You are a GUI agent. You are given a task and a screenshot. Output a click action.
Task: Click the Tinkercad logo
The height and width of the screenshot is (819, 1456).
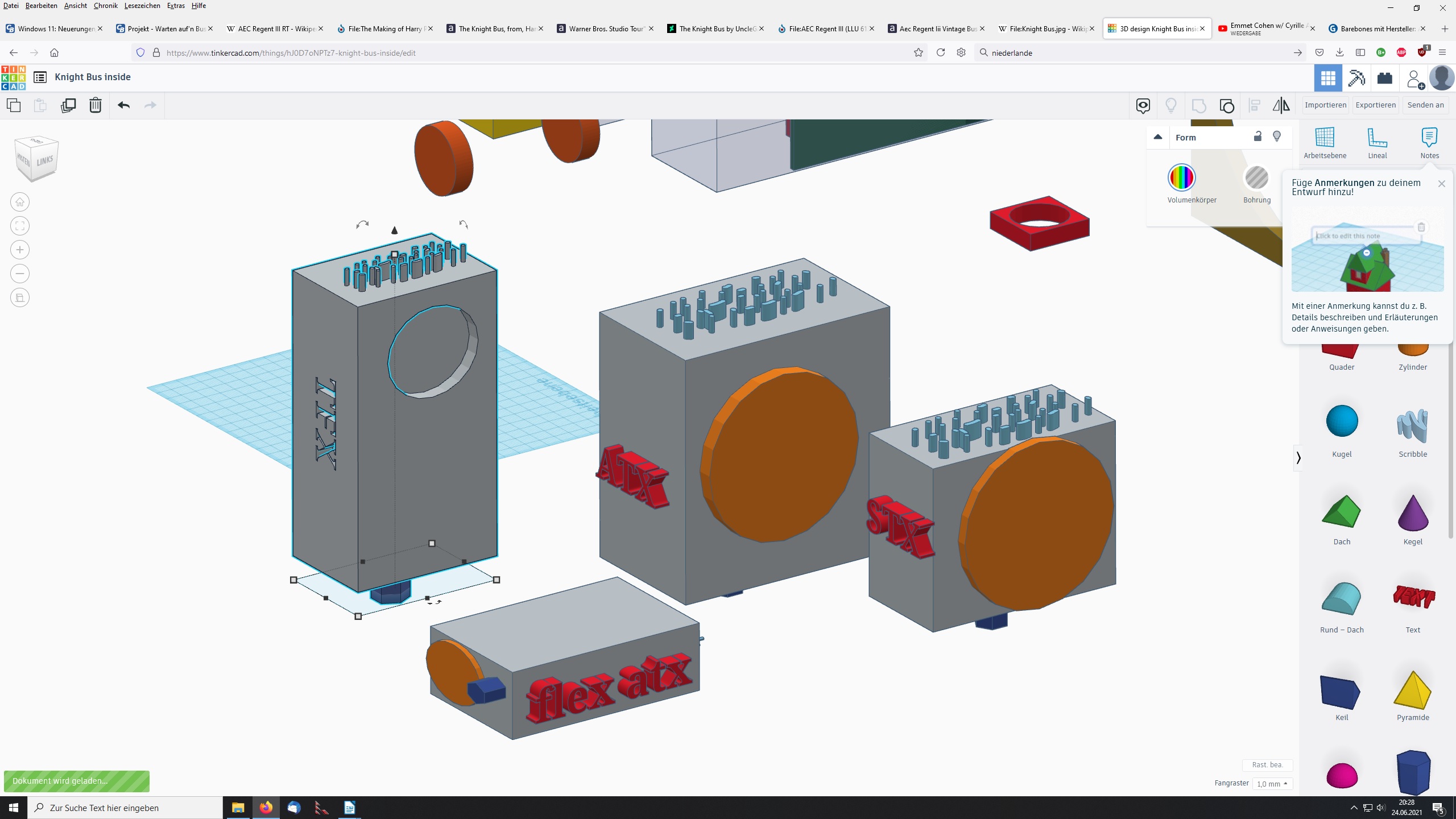(14, 77)
